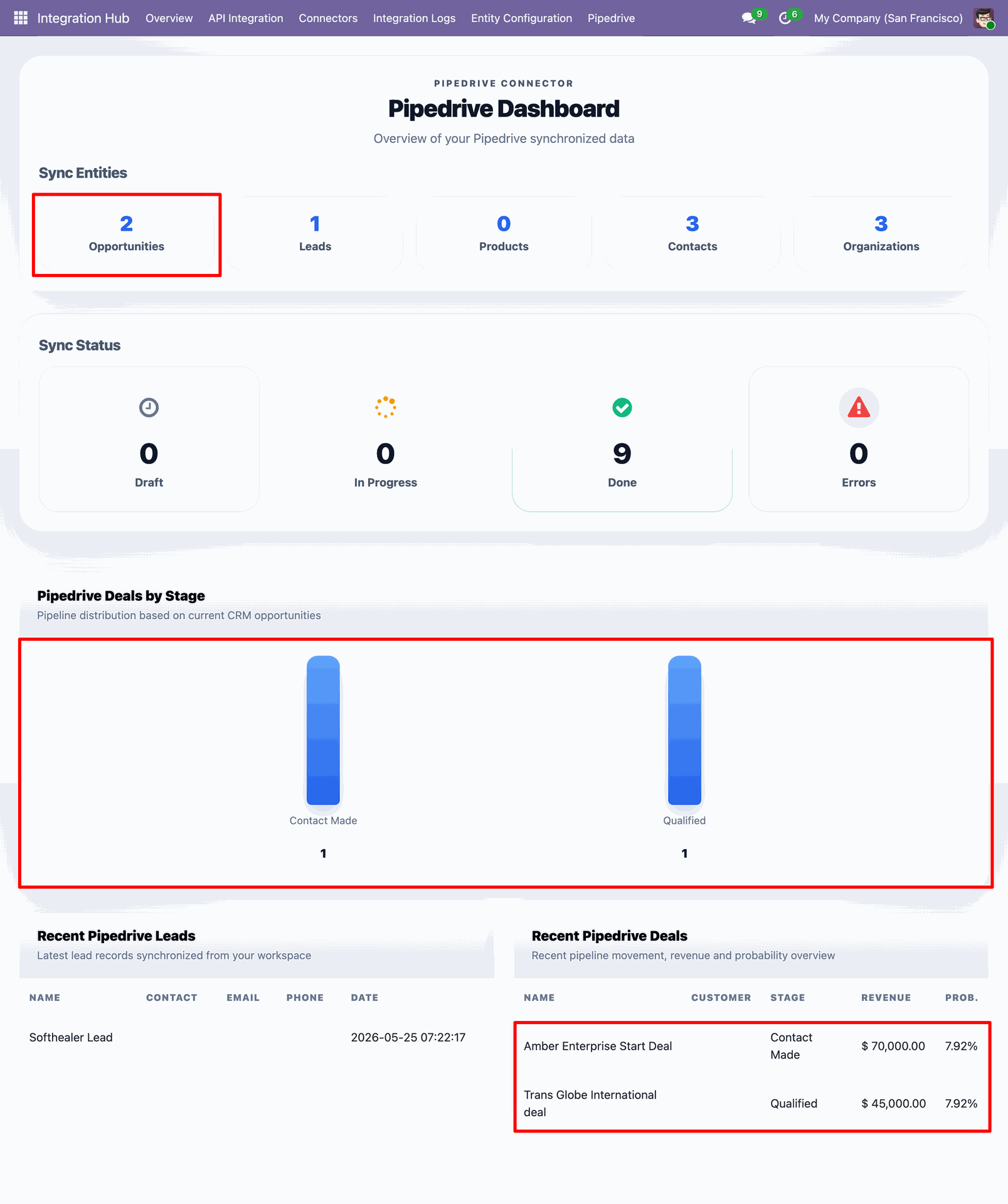Click the PROB. column header

[962, 998]
